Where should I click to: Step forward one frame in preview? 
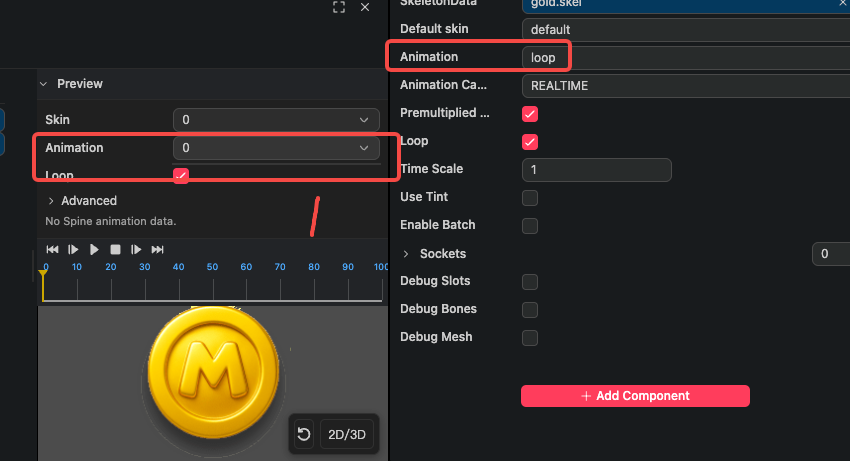pos(136,249)
